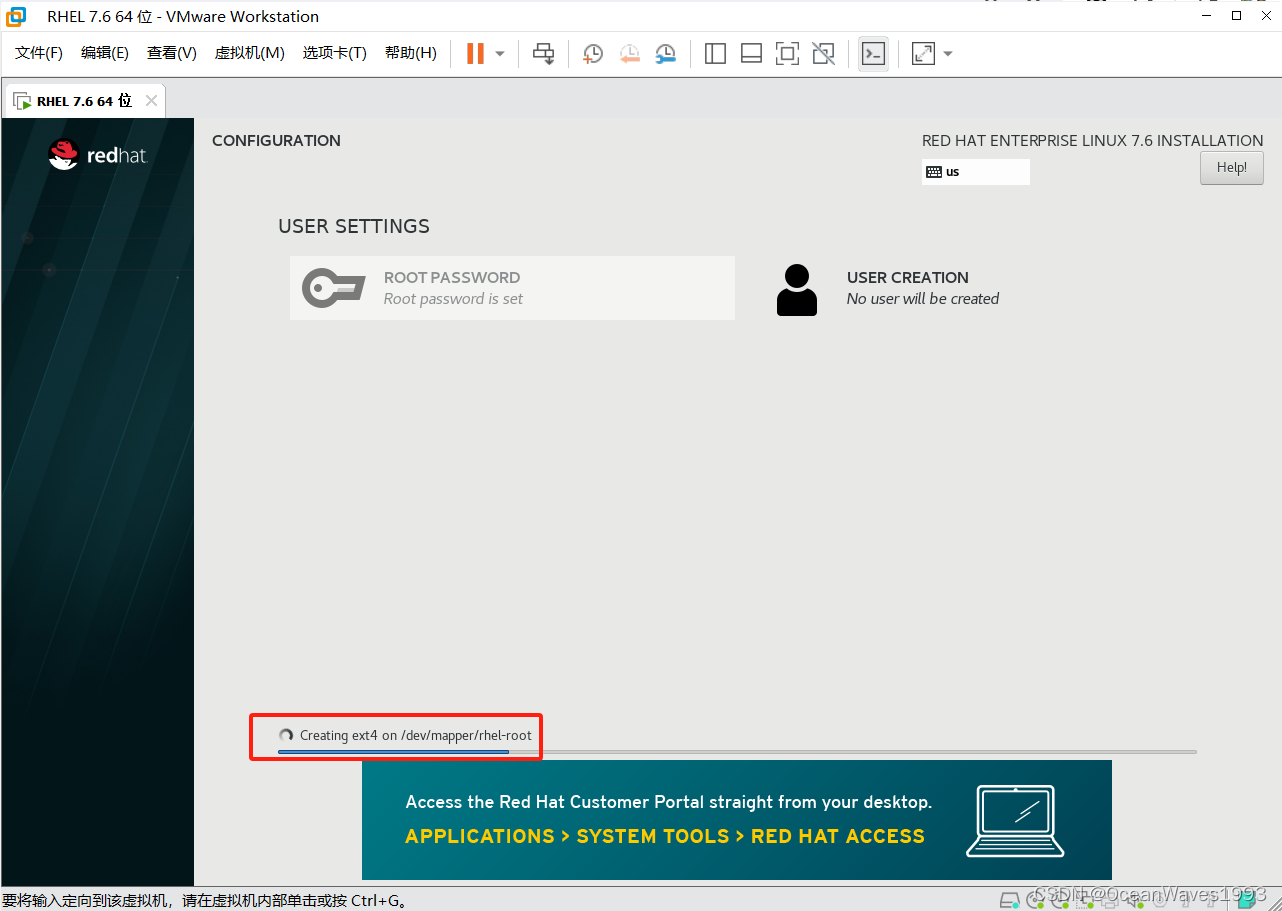Click the 'Root password is set' text

point(453,299)
